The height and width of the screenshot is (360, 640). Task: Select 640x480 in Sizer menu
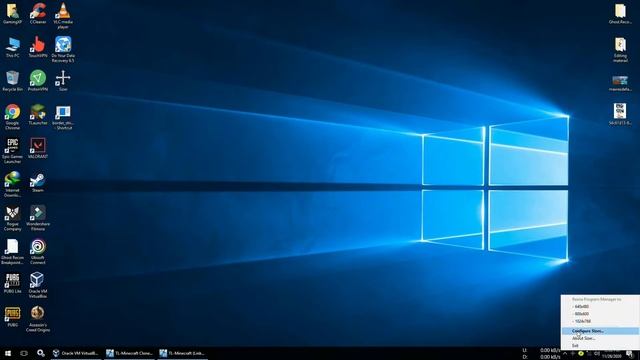pos(600,307)
